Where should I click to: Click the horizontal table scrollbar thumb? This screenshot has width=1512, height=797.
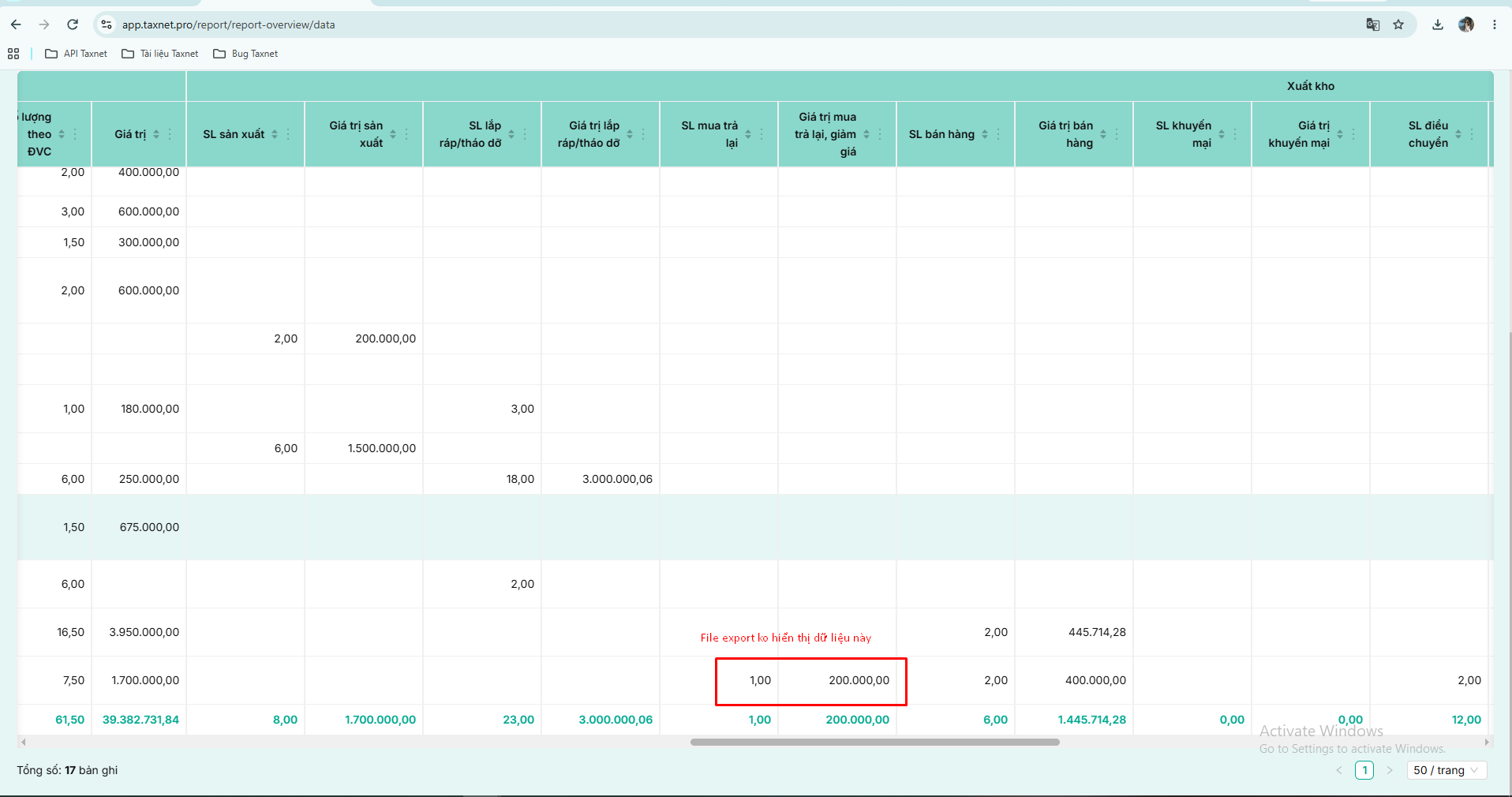(x=874, y=742)
